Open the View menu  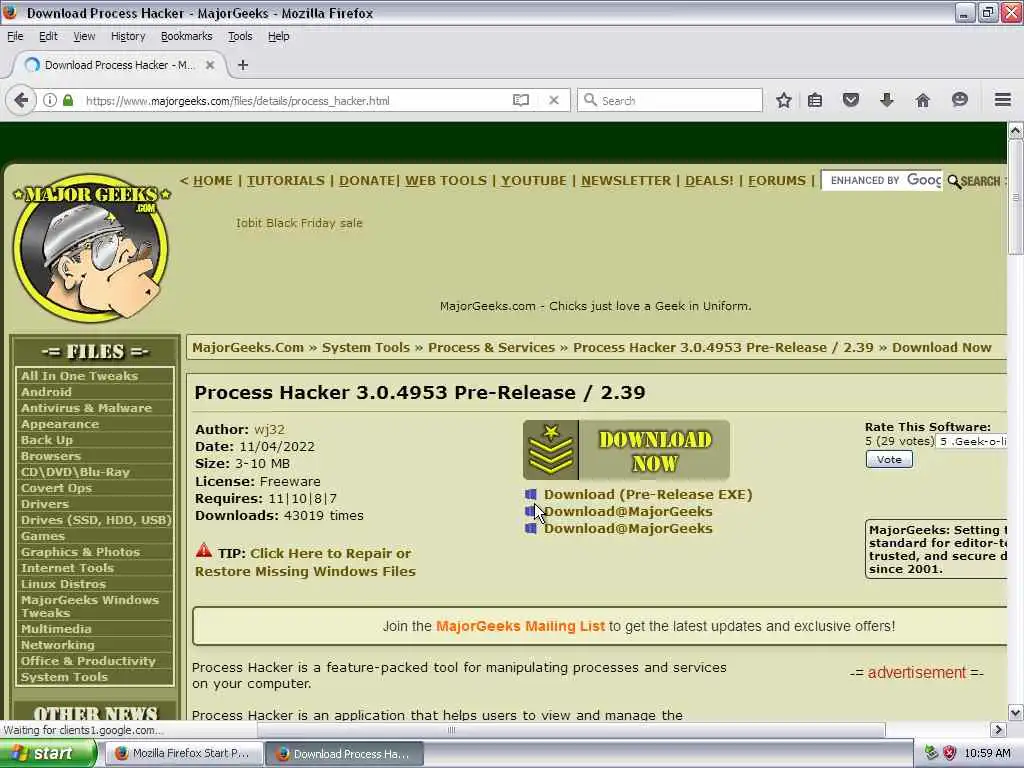[x=84, y=37]
